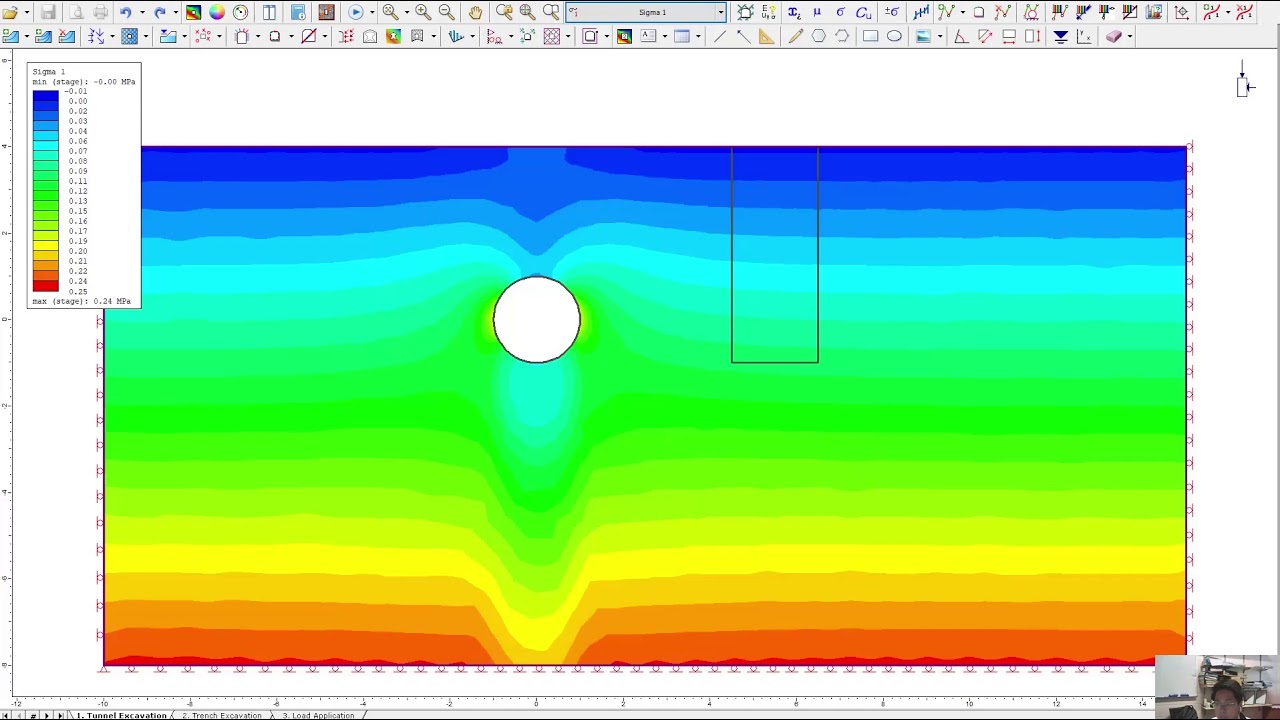Image resolution: width=1280 pixels, height=720 pixels.
Task: Switch to 3. Load Application stage tab
Action: [x=318, y=715]
